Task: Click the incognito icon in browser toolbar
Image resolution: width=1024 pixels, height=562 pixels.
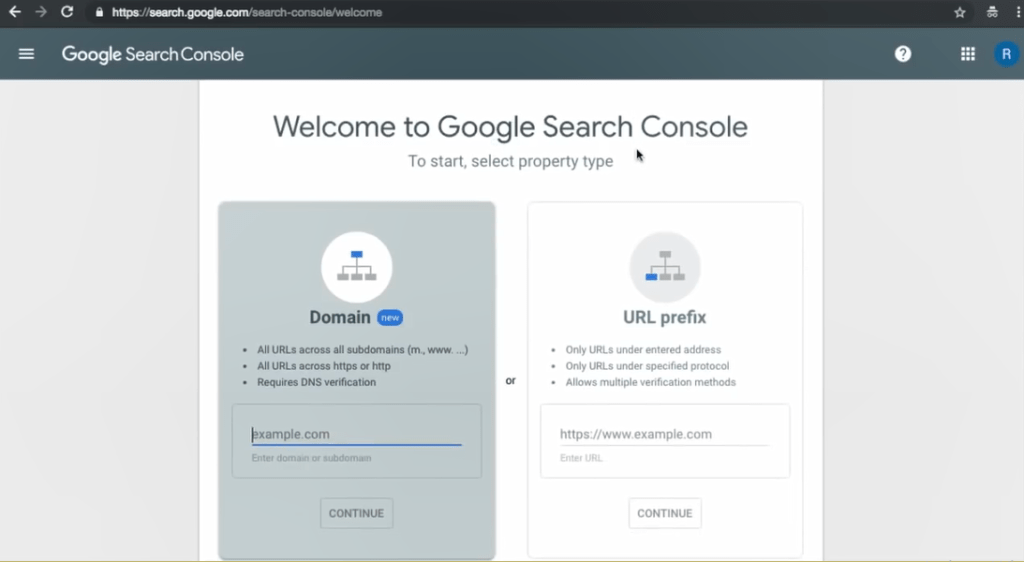Action: [x=992, y=12]
